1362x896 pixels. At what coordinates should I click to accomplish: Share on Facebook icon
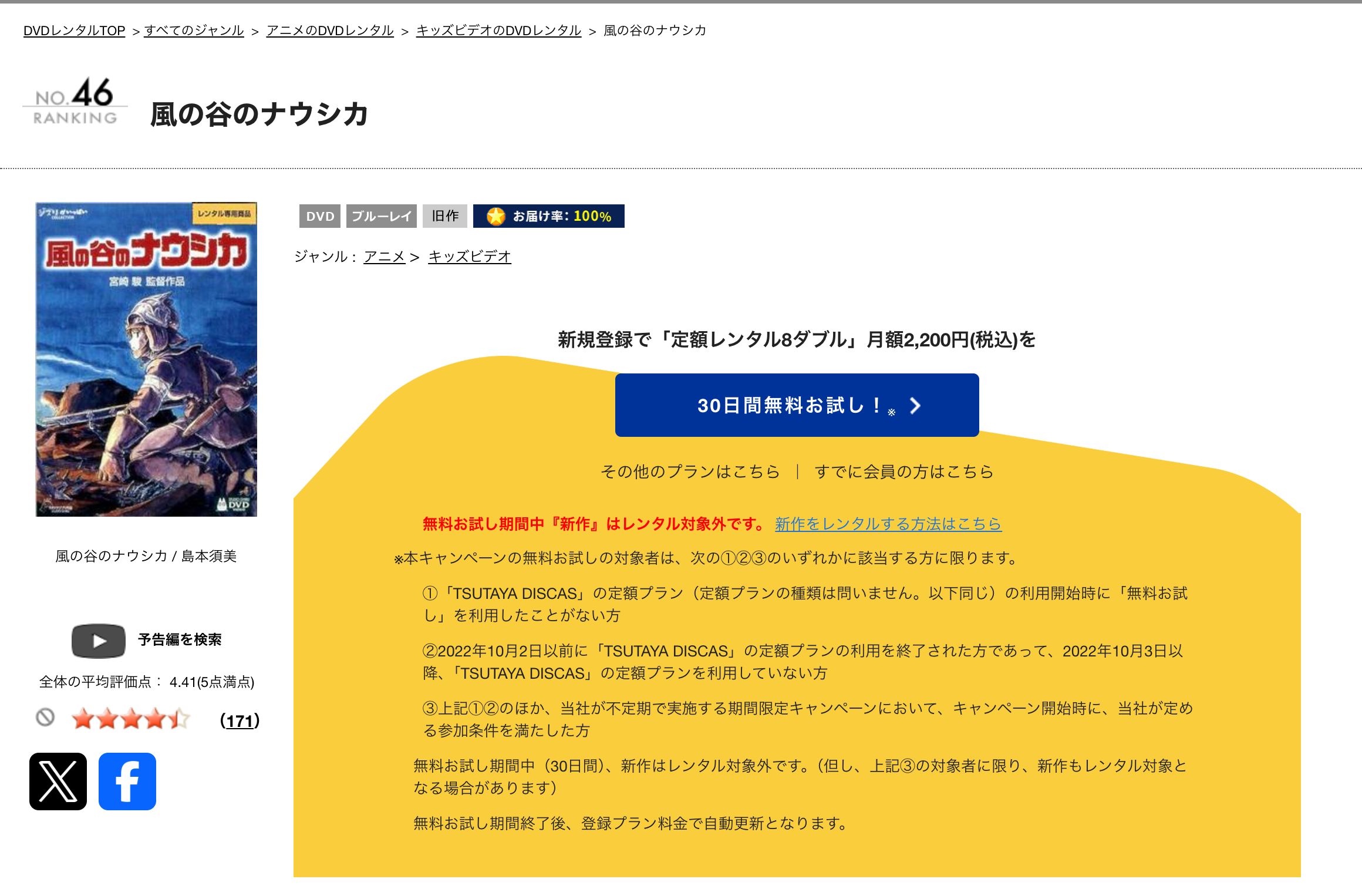click(127, 781)
